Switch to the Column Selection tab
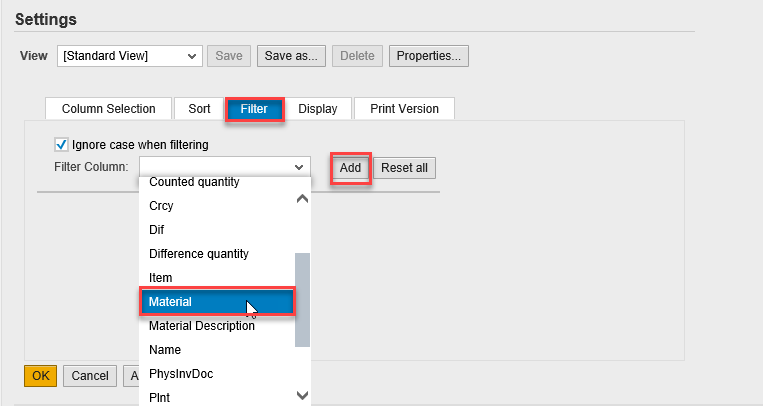 109,109
